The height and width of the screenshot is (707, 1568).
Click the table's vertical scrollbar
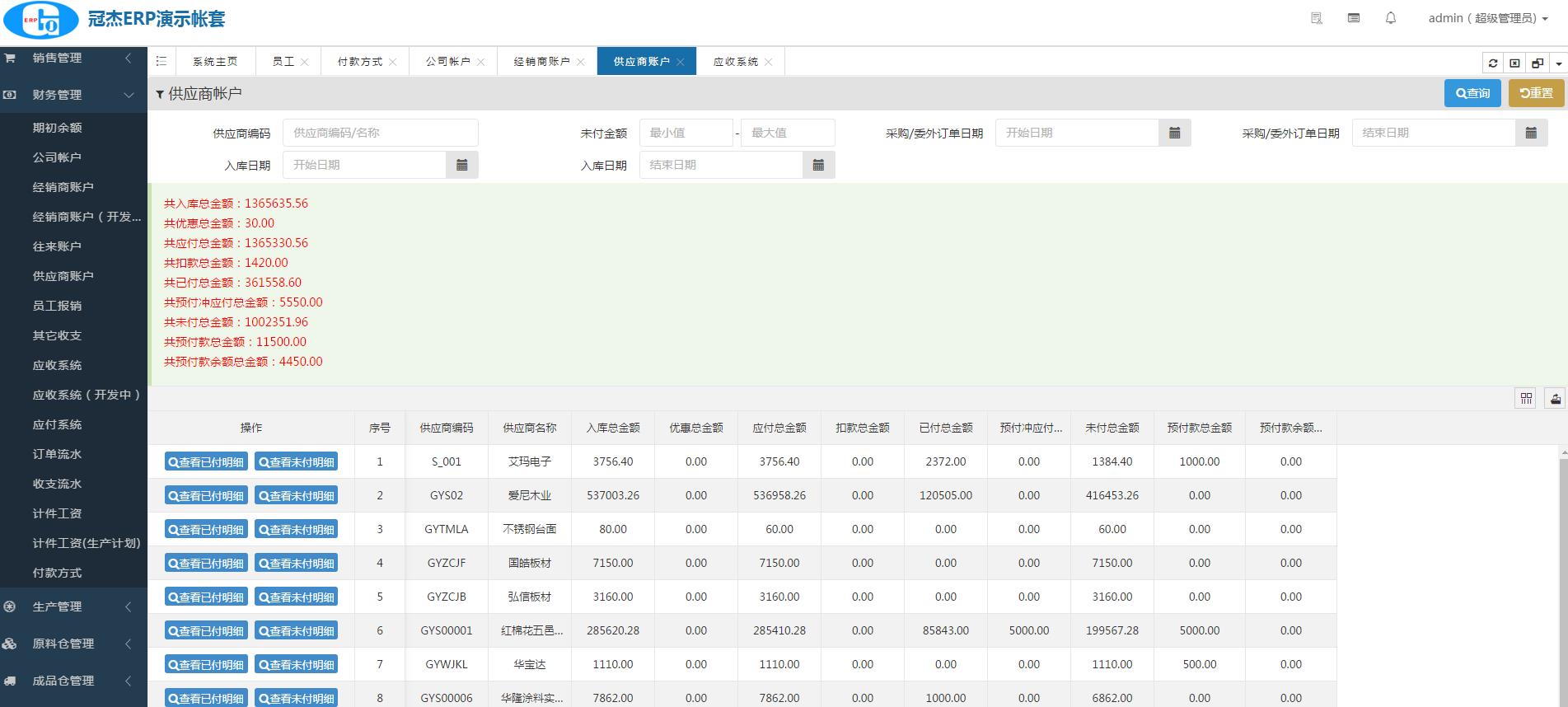(x=1563, y=577)
